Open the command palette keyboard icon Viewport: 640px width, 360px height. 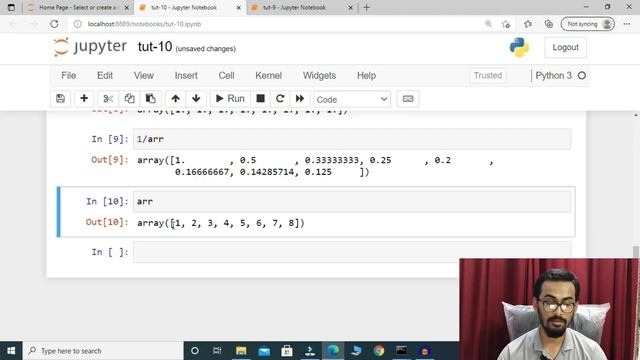[408, 99]
